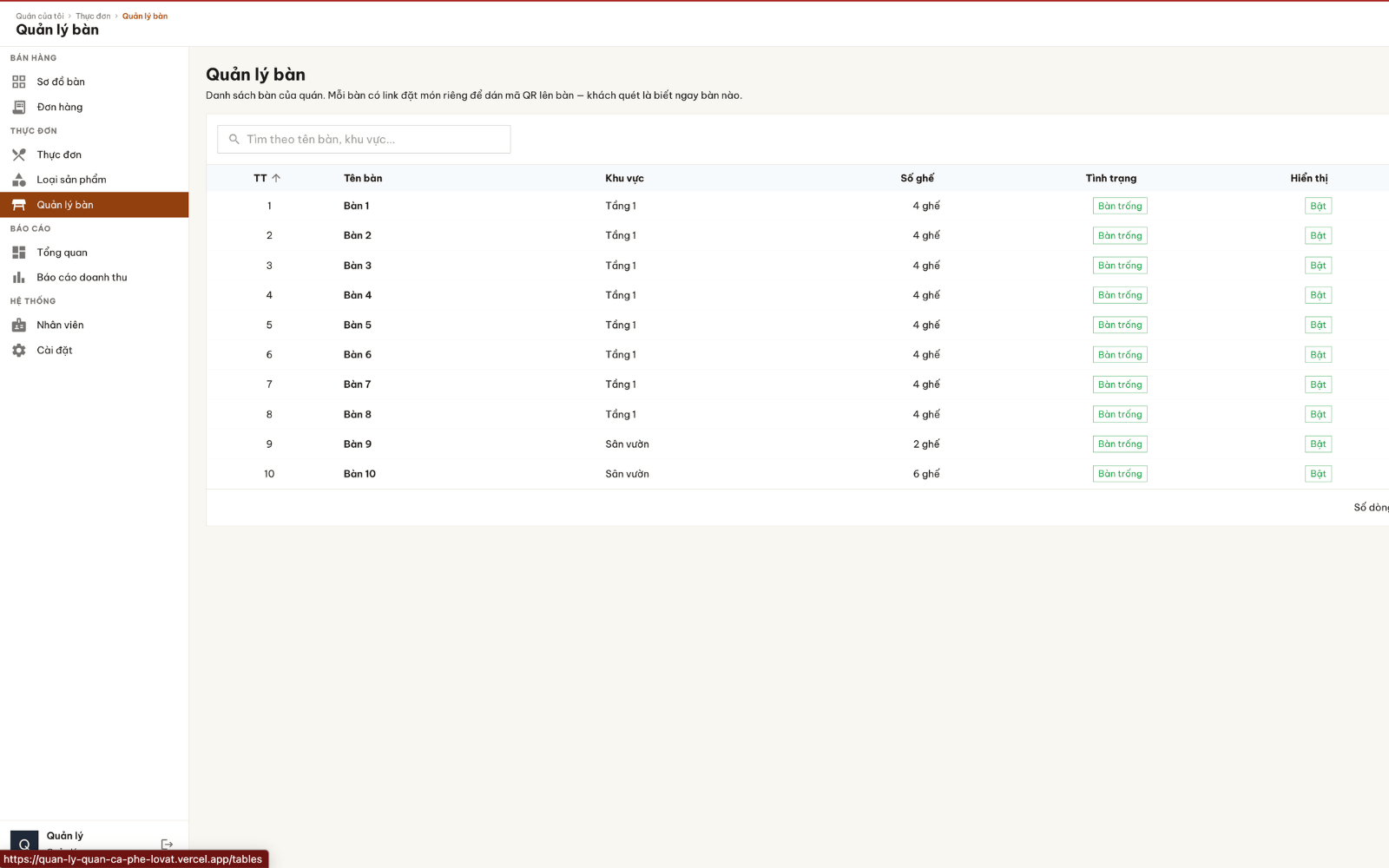Click the Q avatar at bottom left
Viewport: 1389px width, 868px height.
coord(24,842)
